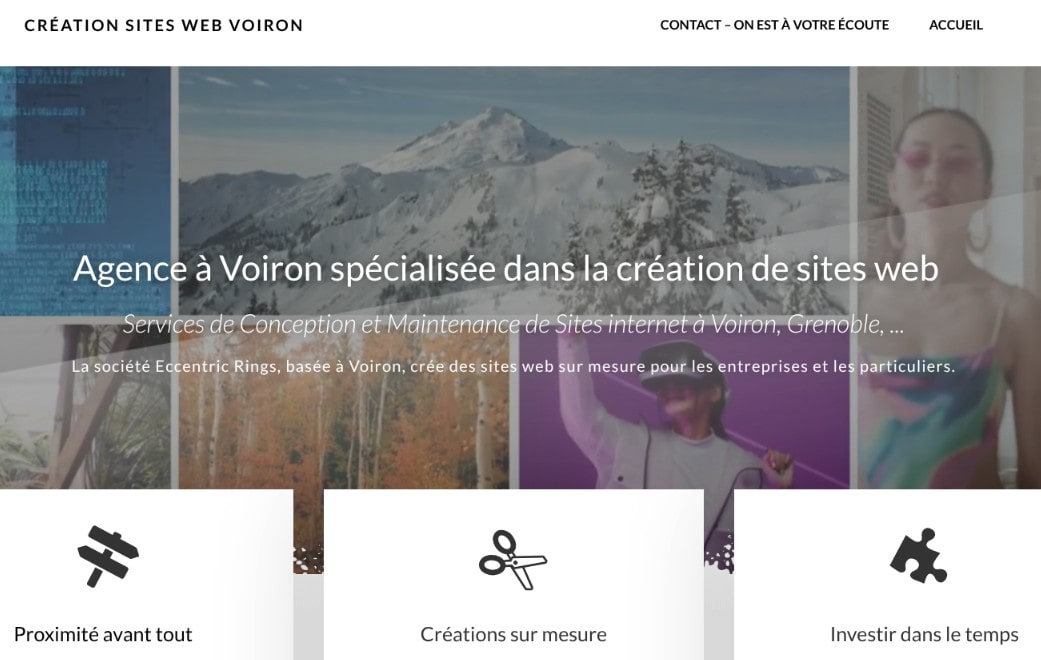Open the Investir dans le temps heading
1041x660 pixels.
[924, 635]
